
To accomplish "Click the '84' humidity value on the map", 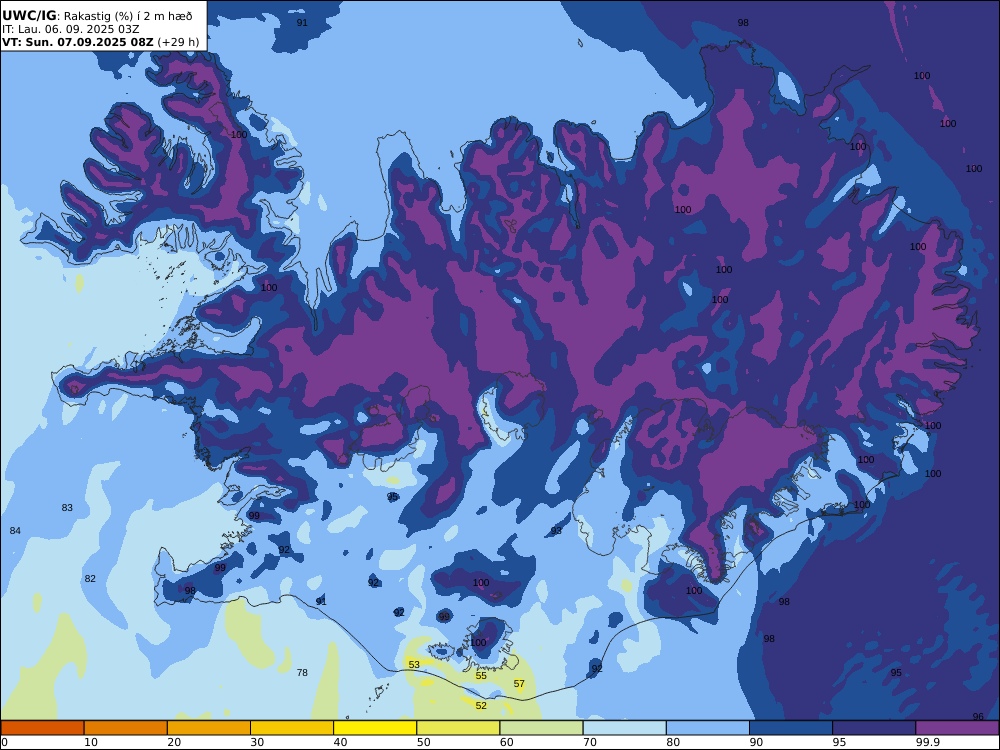I will pos(15,531).
